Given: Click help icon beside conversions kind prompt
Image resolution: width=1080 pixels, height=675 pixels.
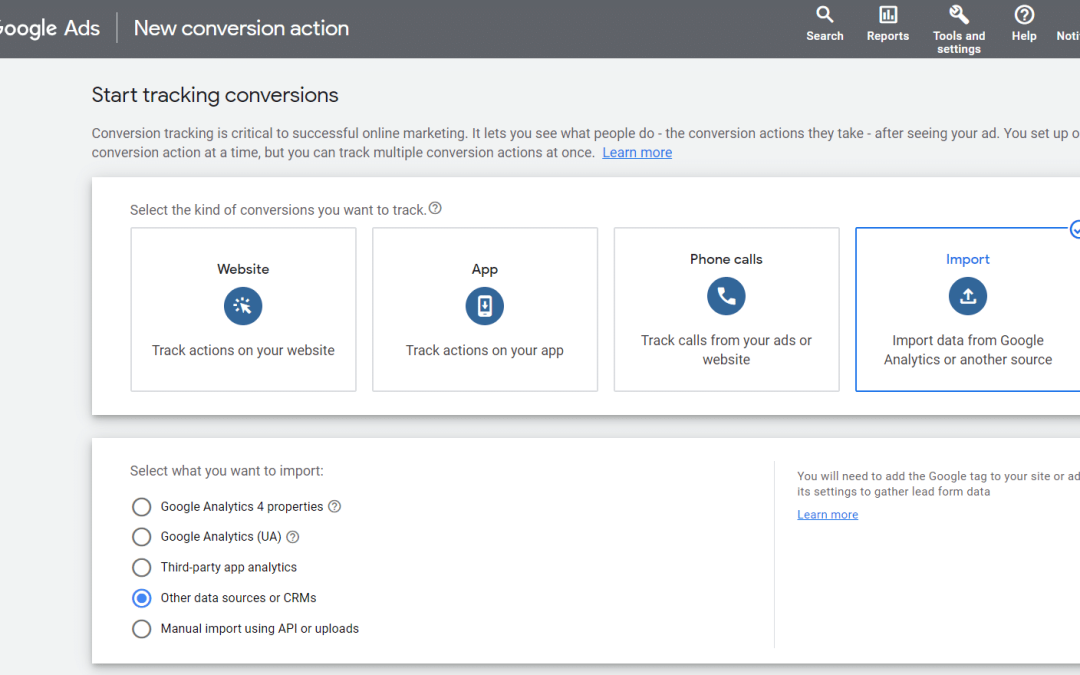Looking at the screenshot, I should pyautogui.click(x=435, y=209).
